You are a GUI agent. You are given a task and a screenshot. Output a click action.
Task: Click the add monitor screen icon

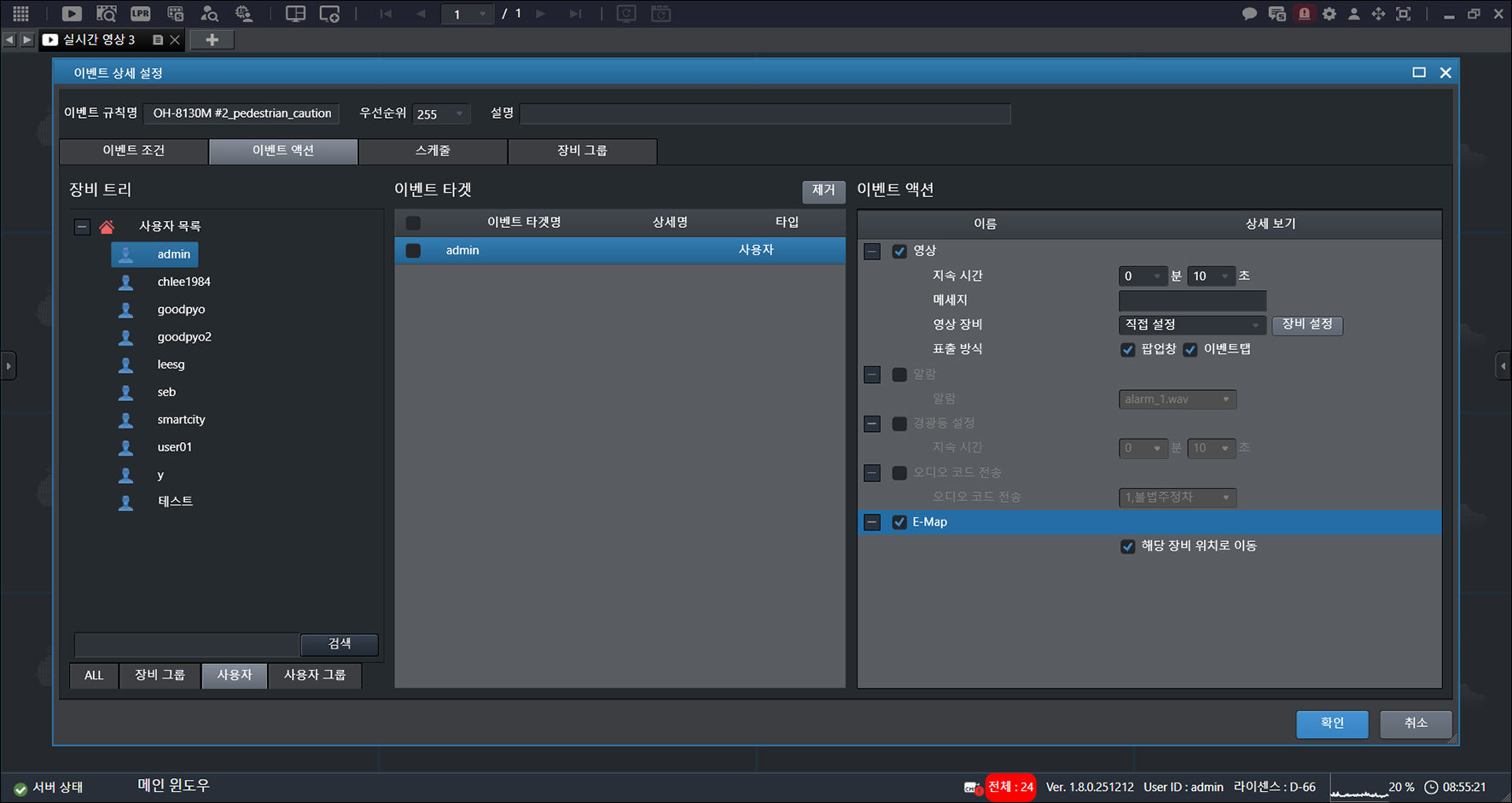[329, 14]
